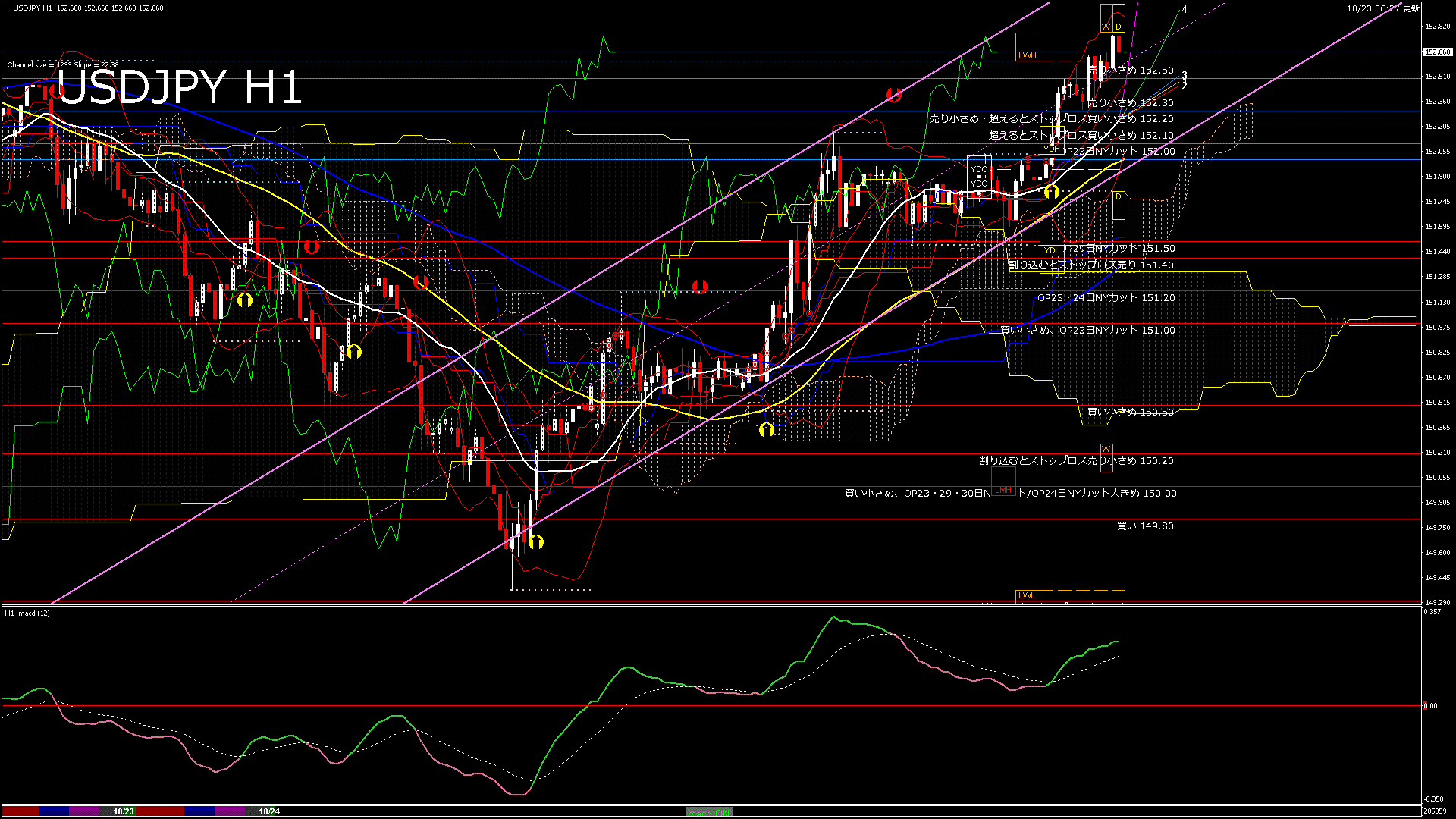
Task: Select the current price tag 152.660
Action: point(1438,52)
